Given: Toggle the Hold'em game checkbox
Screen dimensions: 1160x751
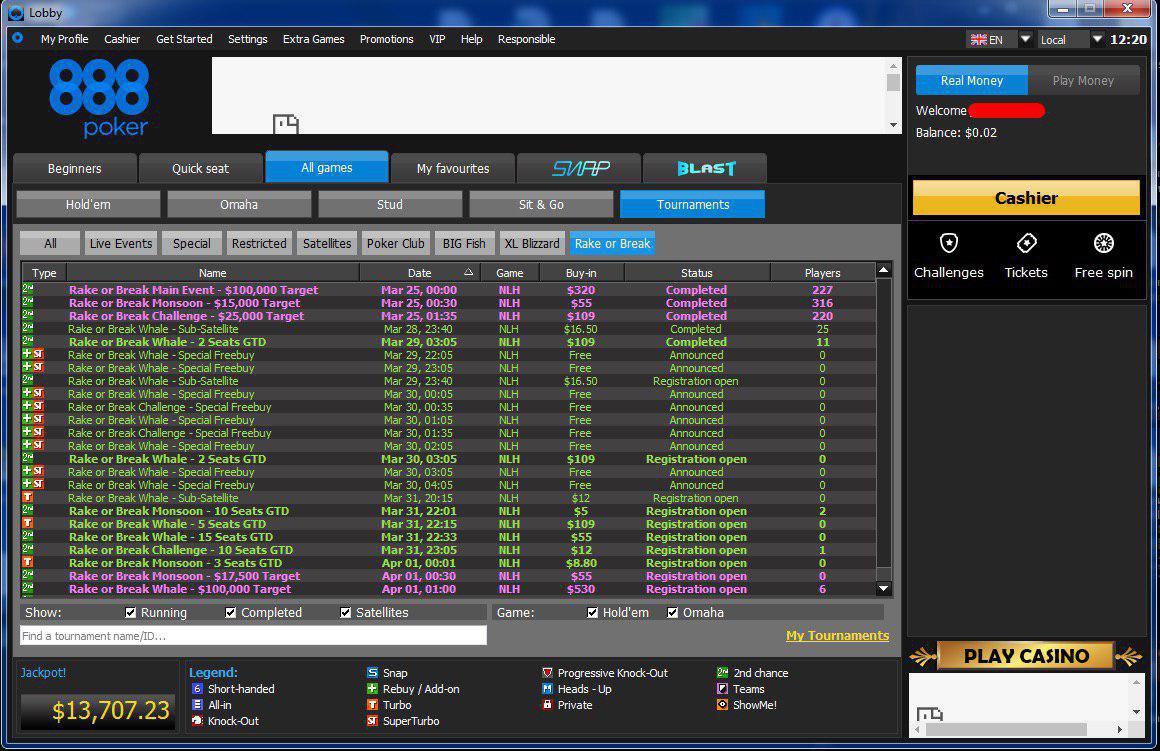Looking at the screenshot, I should click(x=593, y=613).
